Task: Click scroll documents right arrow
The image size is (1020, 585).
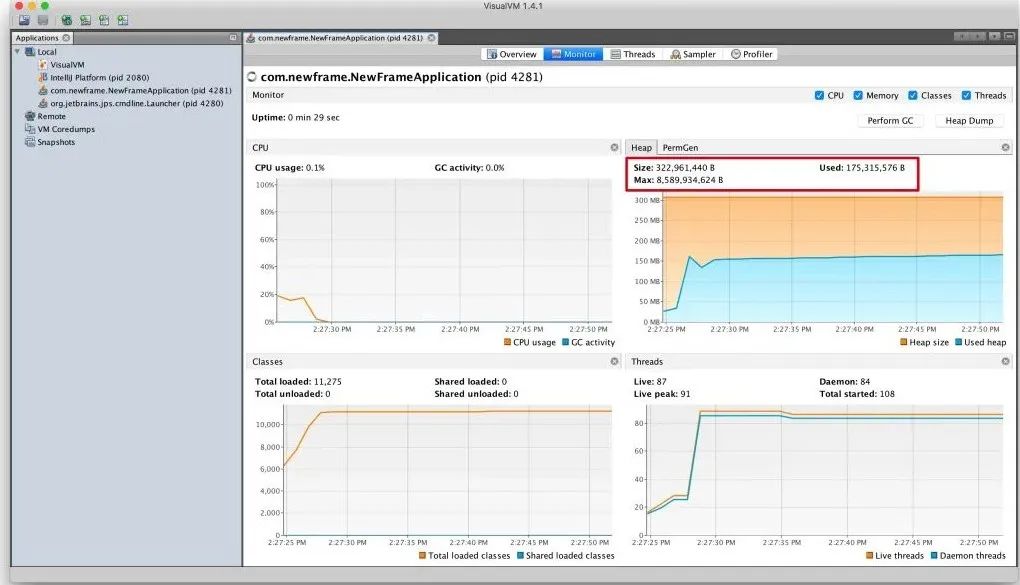Action: [978, 36]
